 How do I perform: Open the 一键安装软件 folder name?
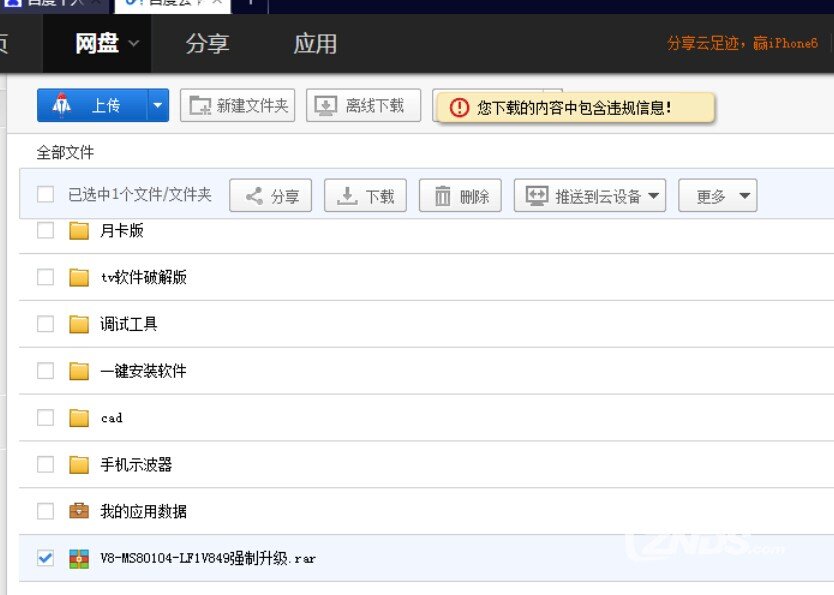tap(144, 371)
